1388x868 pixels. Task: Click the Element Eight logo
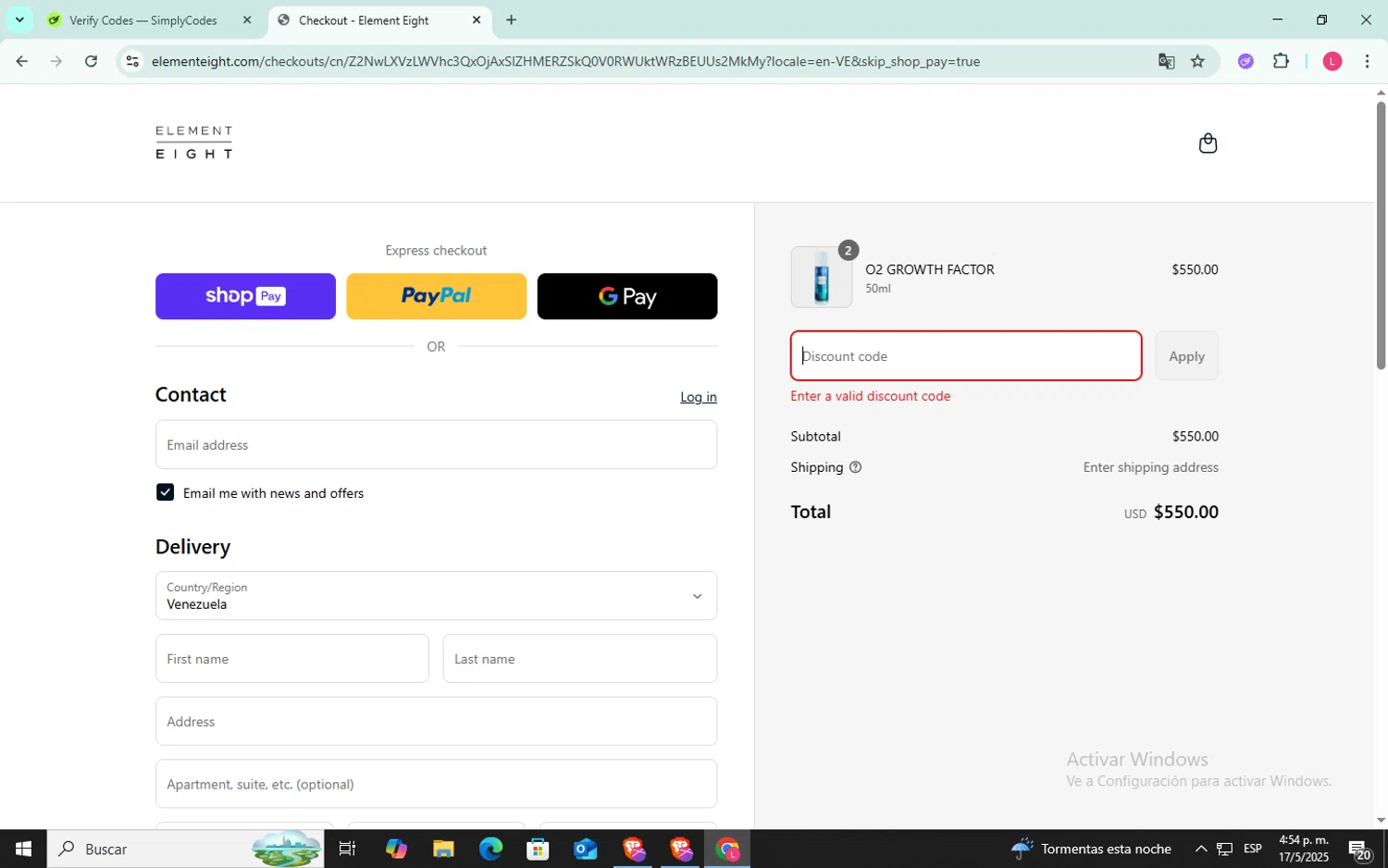(193, 143)
